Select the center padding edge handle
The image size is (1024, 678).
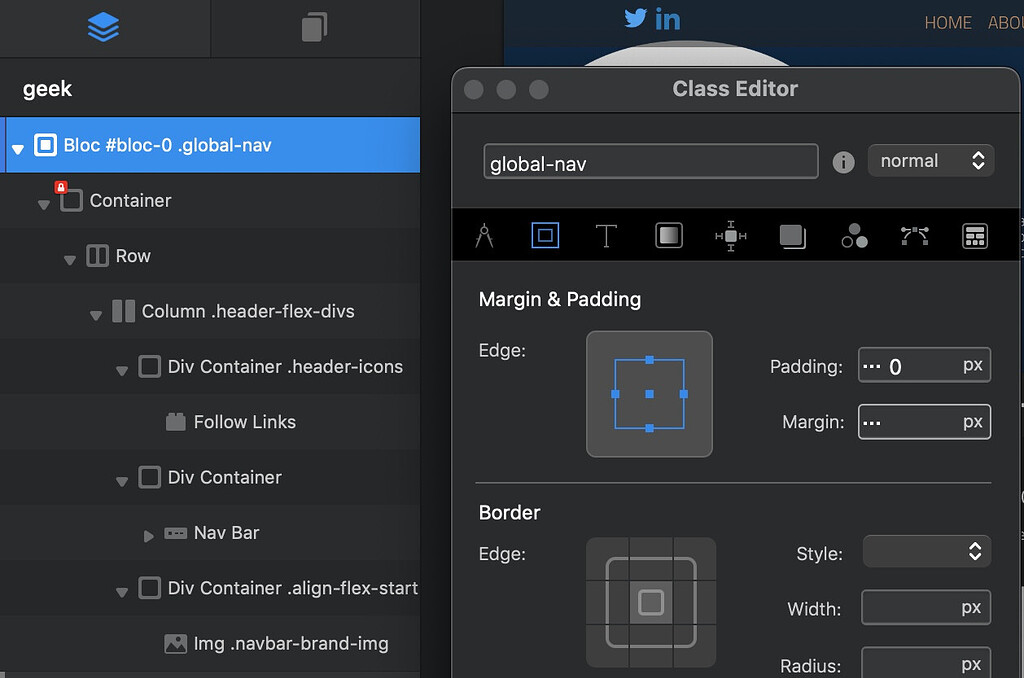click(x=649, y=394)
